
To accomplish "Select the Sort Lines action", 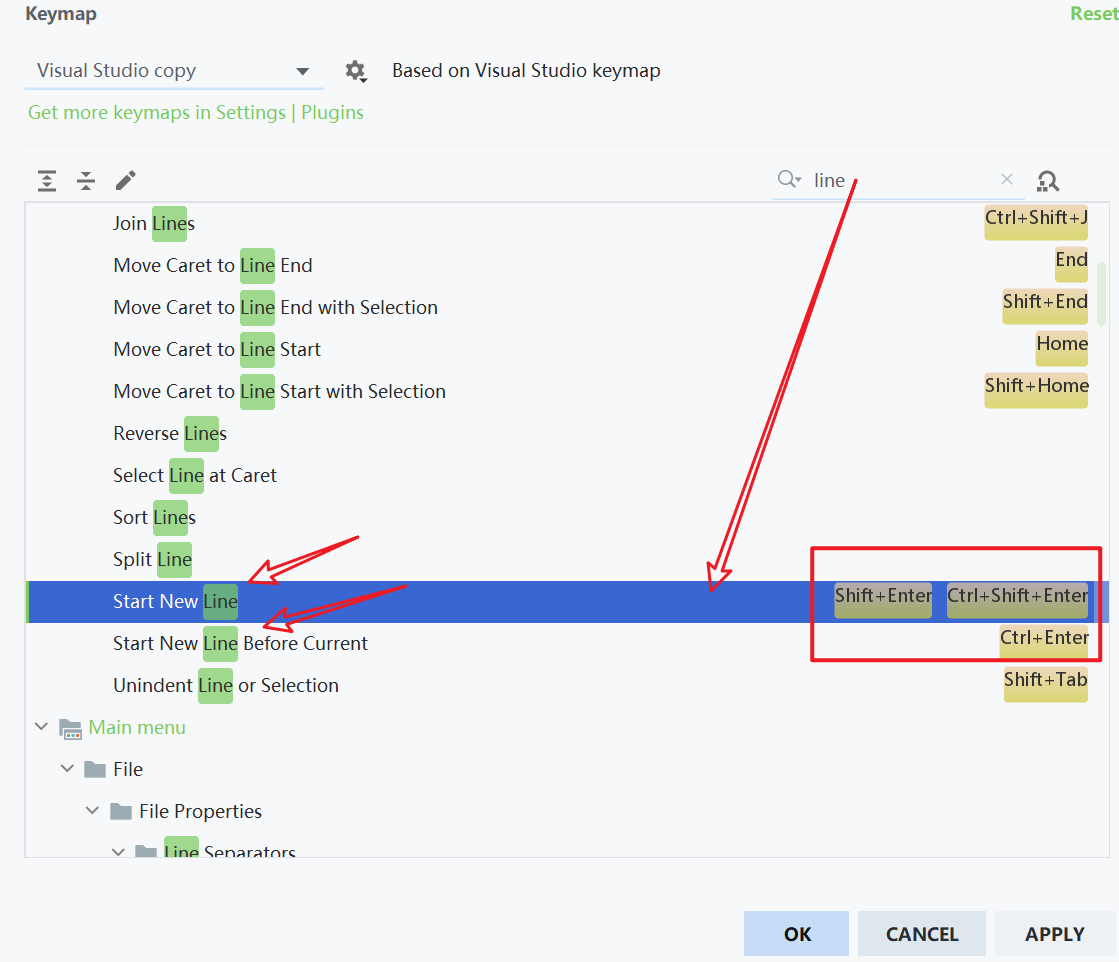I will (x=154, y=517).
